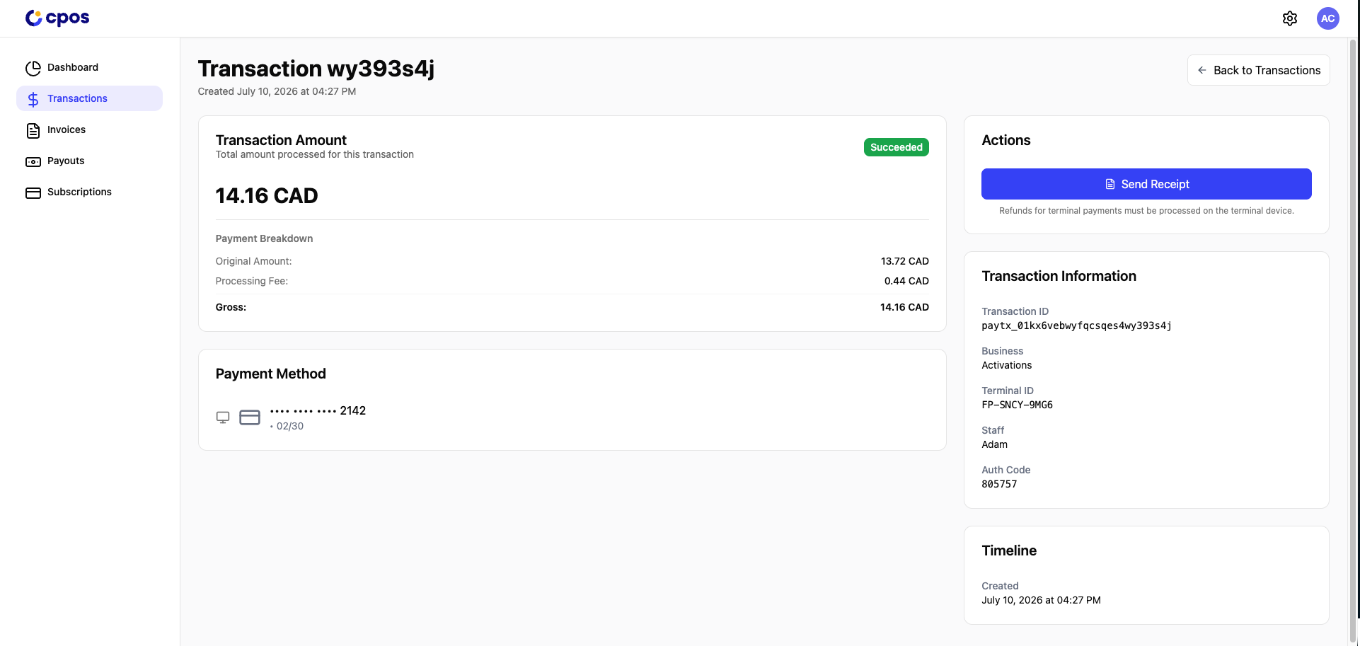The height and width of the screenshot is (646, 1360).
Task: Click the Dashboard pie chart icon
Action: tap(33, 68)
